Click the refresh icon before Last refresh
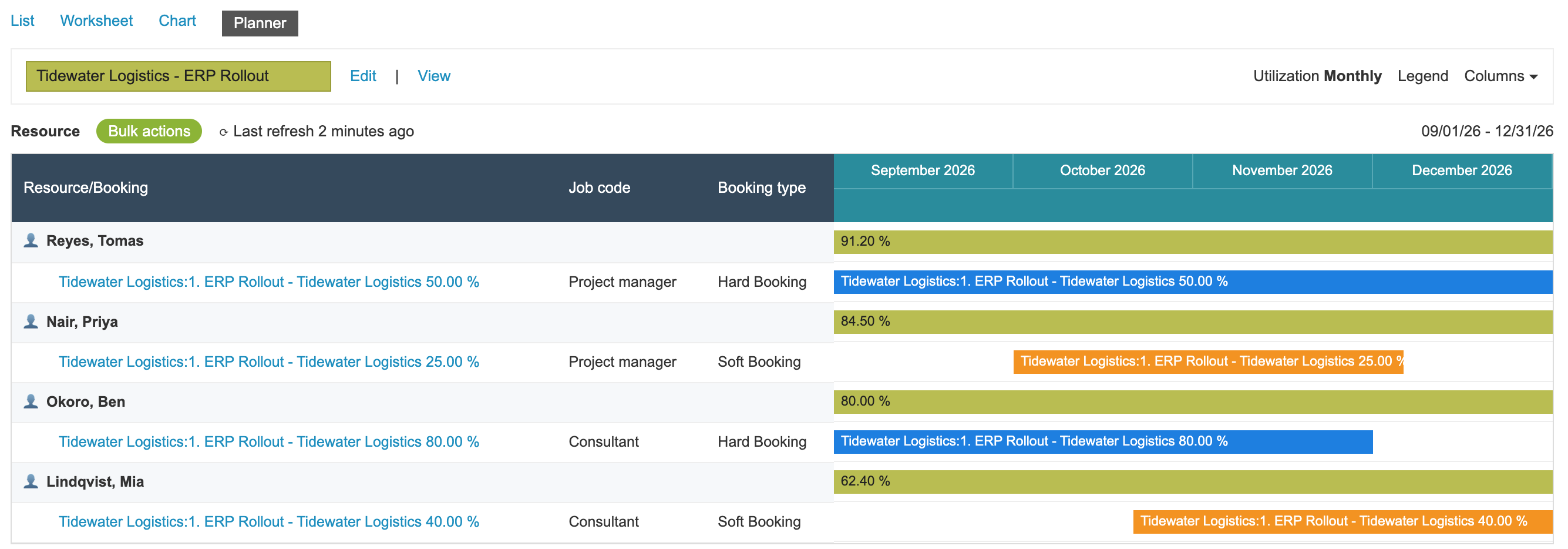Image resolution: width=1568 pixels, height=549 pixels. point(223,132)
